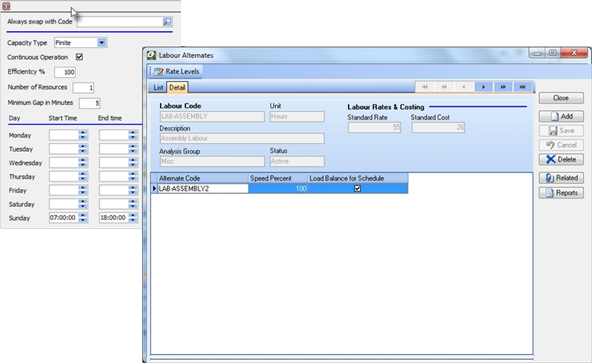Click the Sunday Start Time value 07:00:00

[63, 218]
